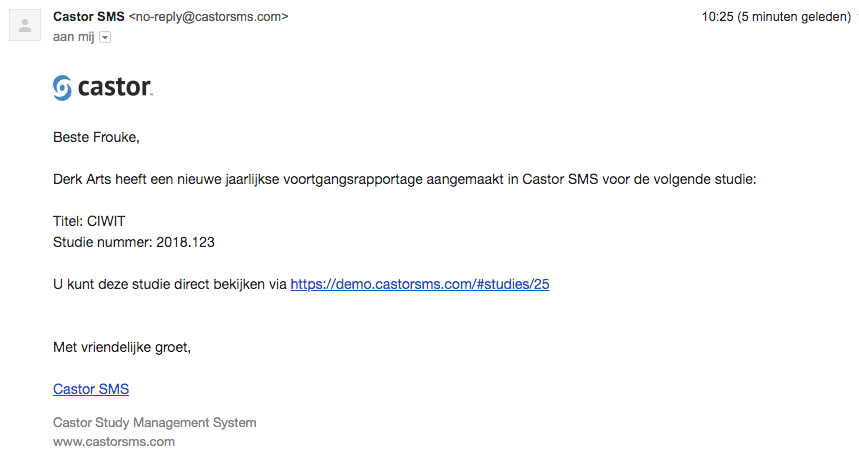Click the www.castorsms.com footer text
The height and width of the screenshot is (464, 859).
(114, 442)
